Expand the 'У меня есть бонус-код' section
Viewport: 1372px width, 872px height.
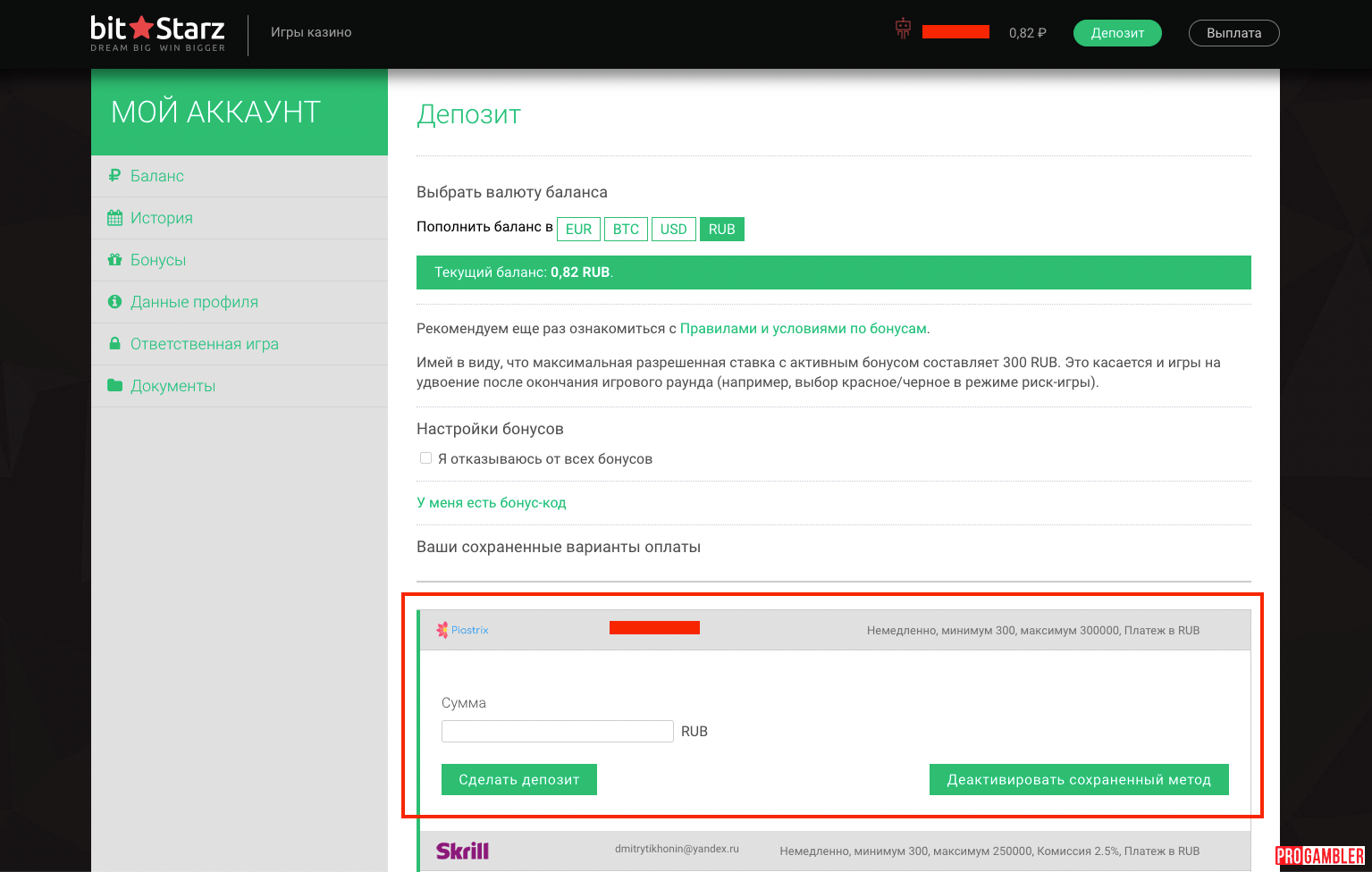(491, 503)
